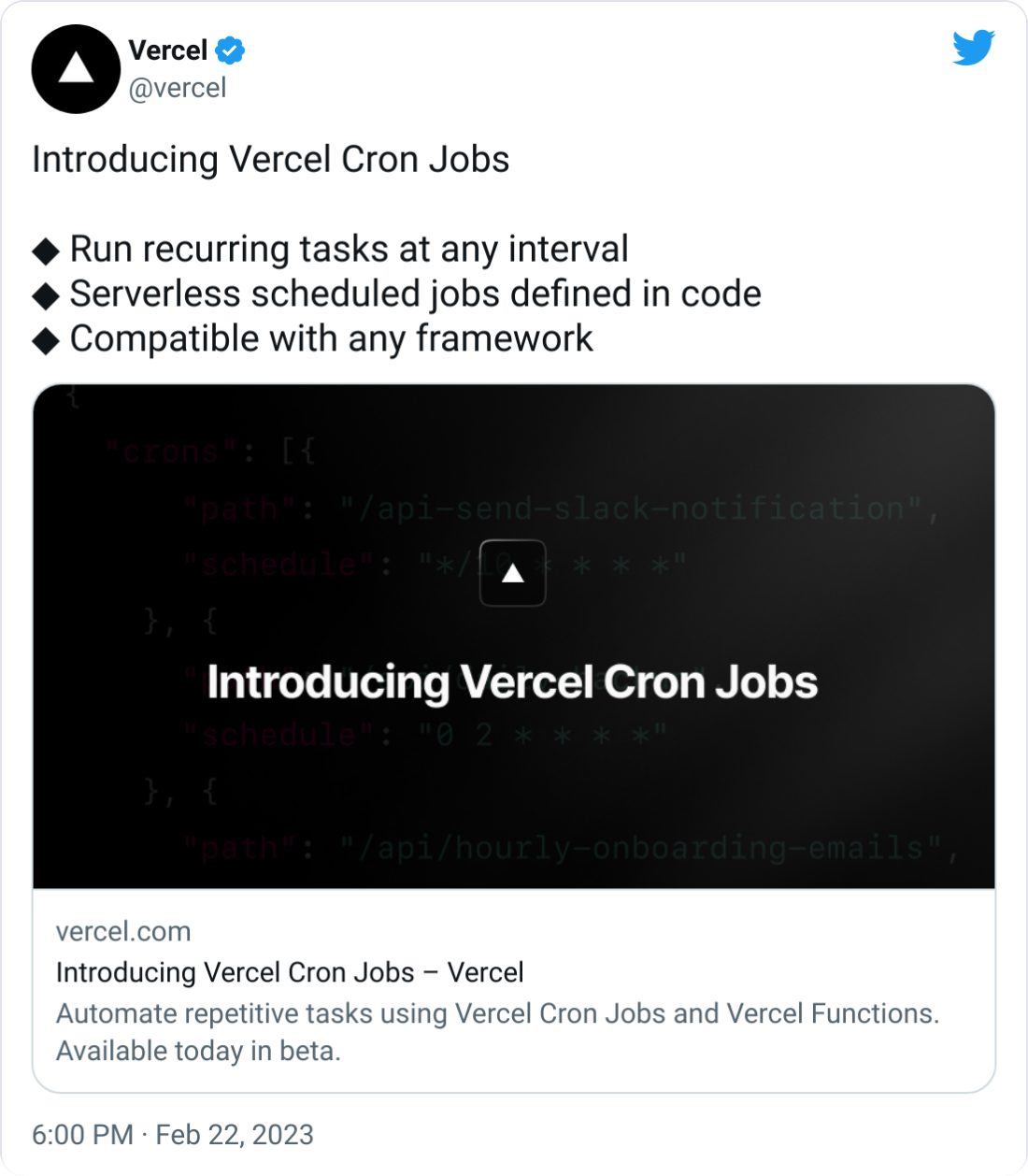Click the "6:00 PM" tweet time
1028x1176 pixels.
click(82, 1135)
